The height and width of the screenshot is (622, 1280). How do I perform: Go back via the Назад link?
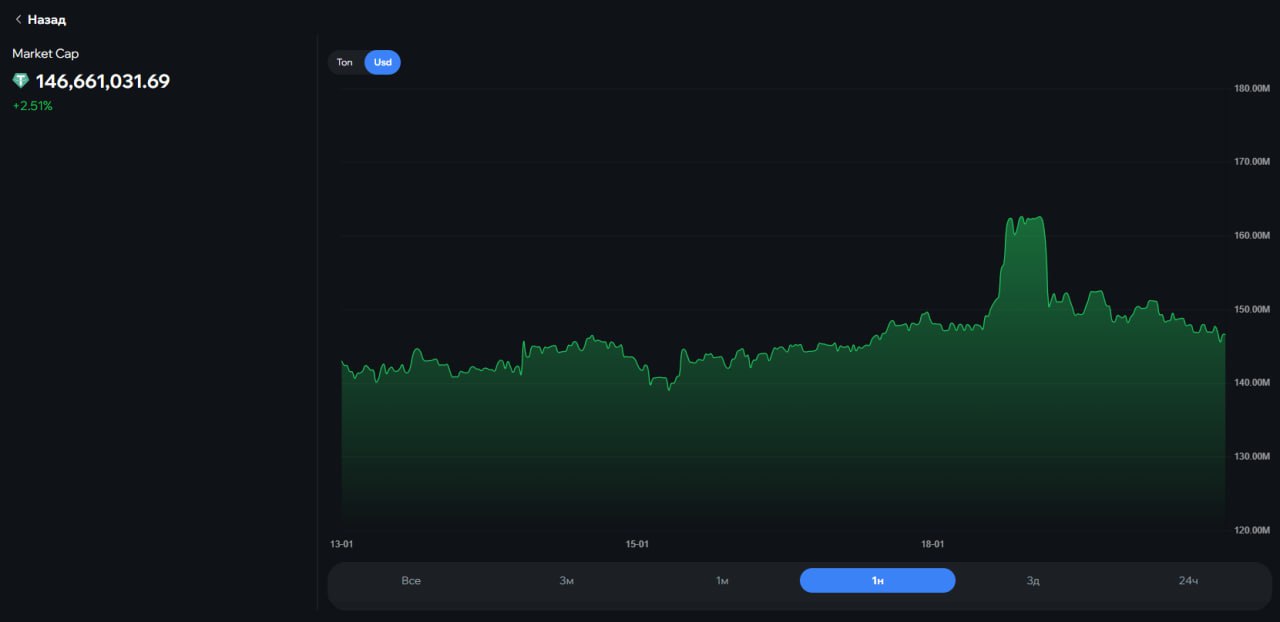pyautogui.click(x=46, y=19)
